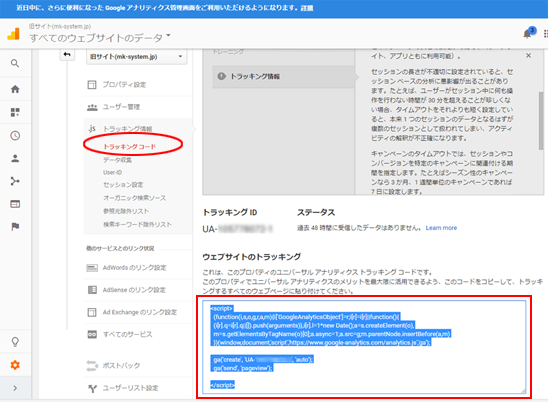The width and height of the screenshot is (548, 402).
Task: Select セッション設定 submenu item
Action: point(123,185)
